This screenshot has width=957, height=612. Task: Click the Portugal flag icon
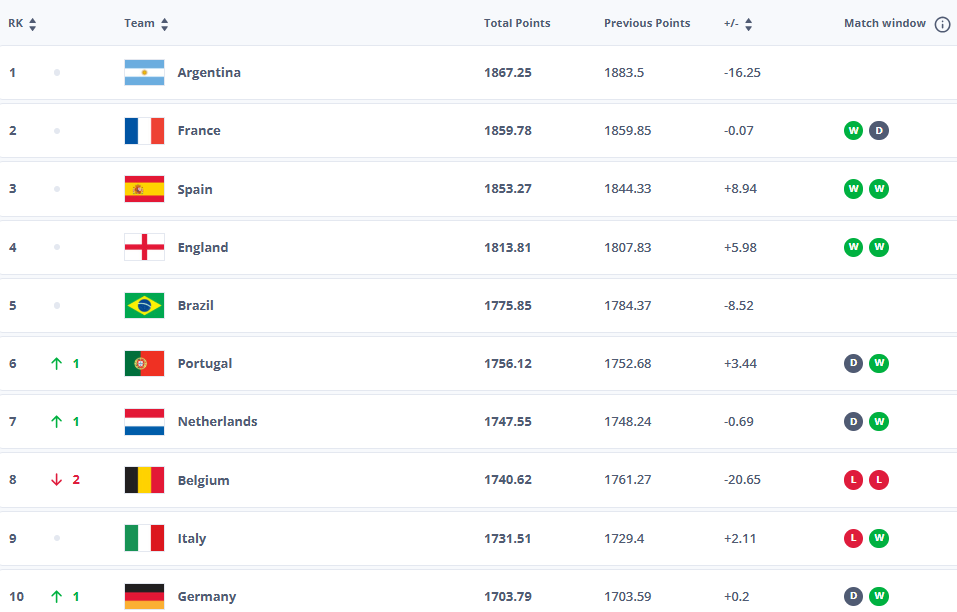[144, 364]
